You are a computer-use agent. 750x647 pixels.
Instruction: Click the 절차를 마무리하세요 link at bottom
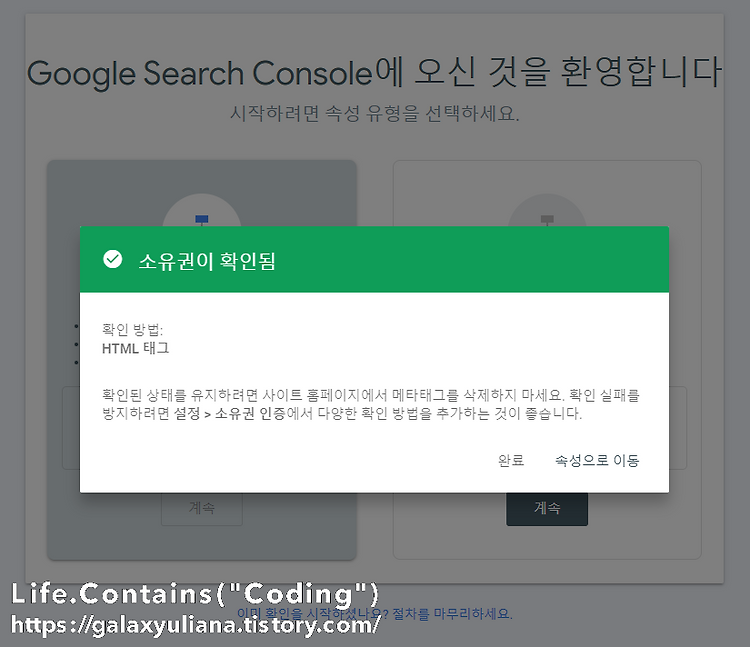pyautogui.click(x=452, y=614)
